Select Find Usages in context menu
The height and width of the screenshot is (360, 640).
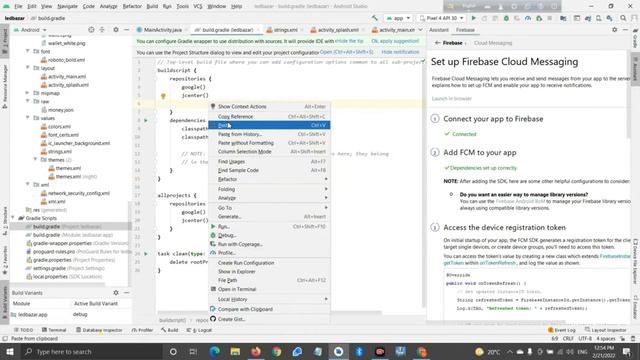269,162
